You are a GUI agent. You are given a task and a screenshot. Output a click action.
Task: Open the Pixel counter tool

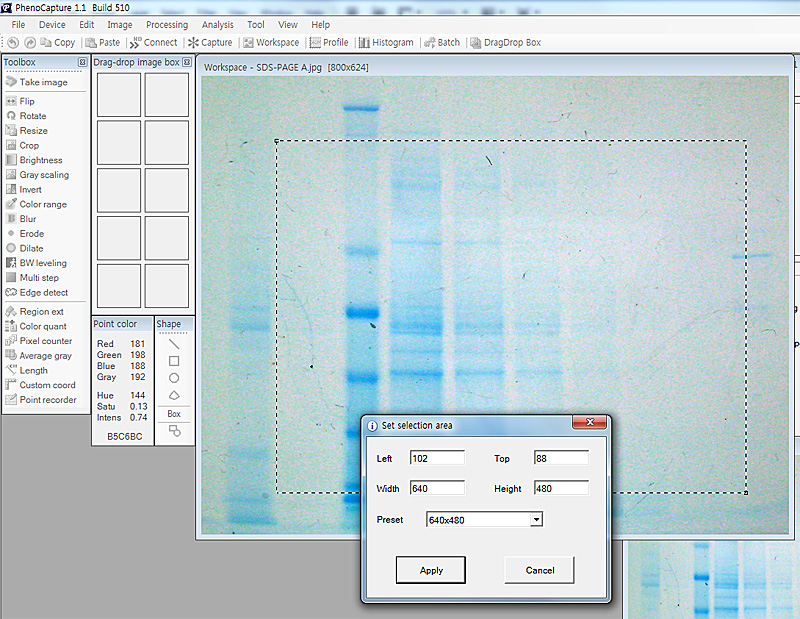click(x=45, y=341)
